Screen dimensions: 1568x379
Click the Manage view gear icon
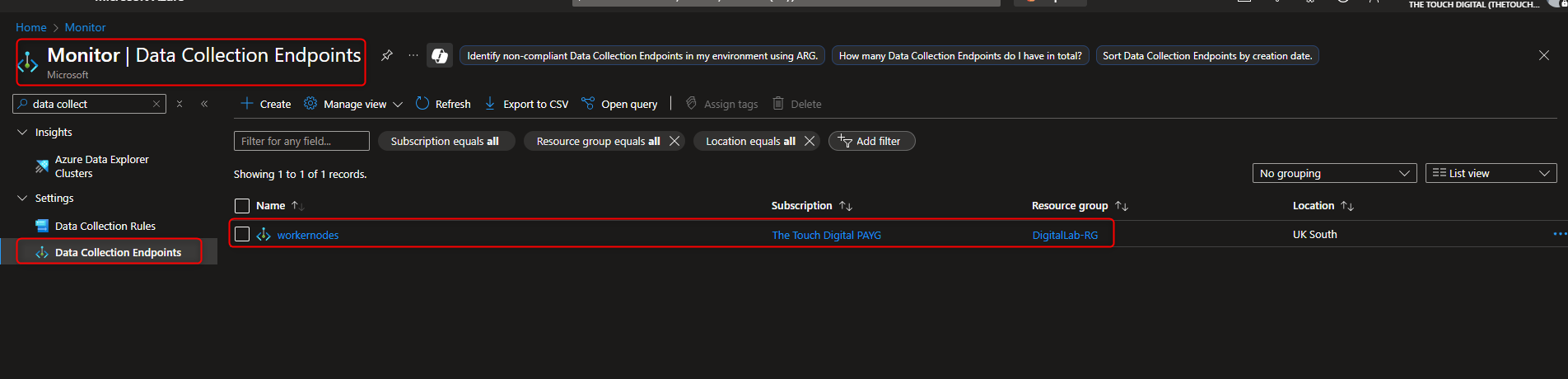tap(310, 103)
